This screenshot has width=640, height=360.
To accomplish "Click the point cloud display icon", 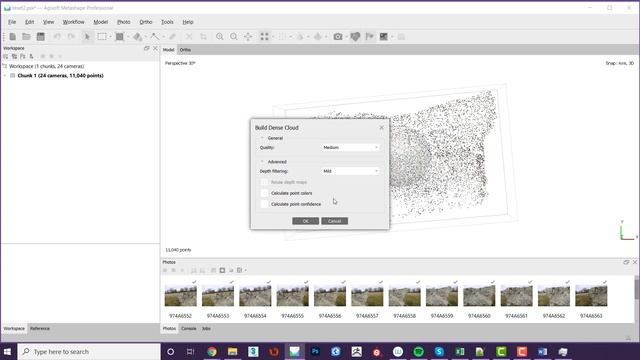I will 264,37.
